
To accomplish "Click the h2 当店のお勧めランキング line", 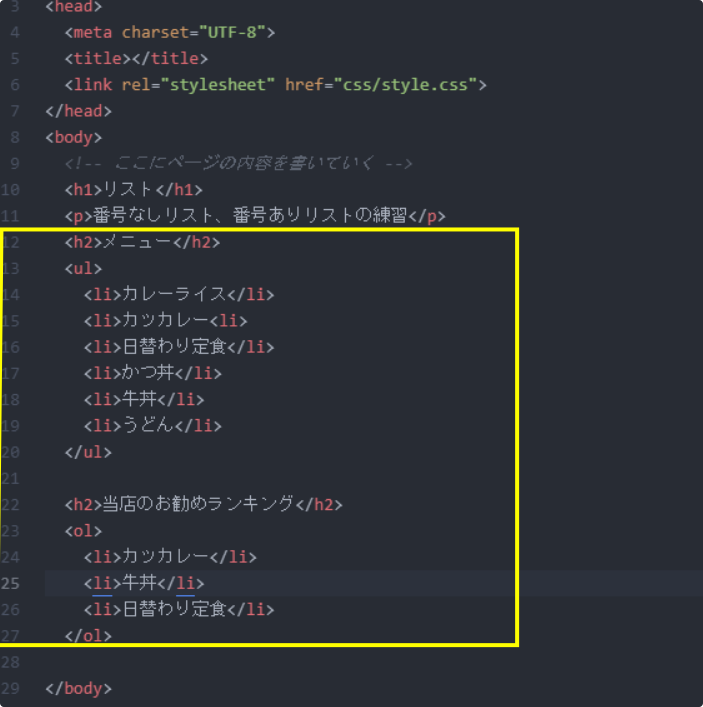I will pyautogui.click(x=203, y=504).
